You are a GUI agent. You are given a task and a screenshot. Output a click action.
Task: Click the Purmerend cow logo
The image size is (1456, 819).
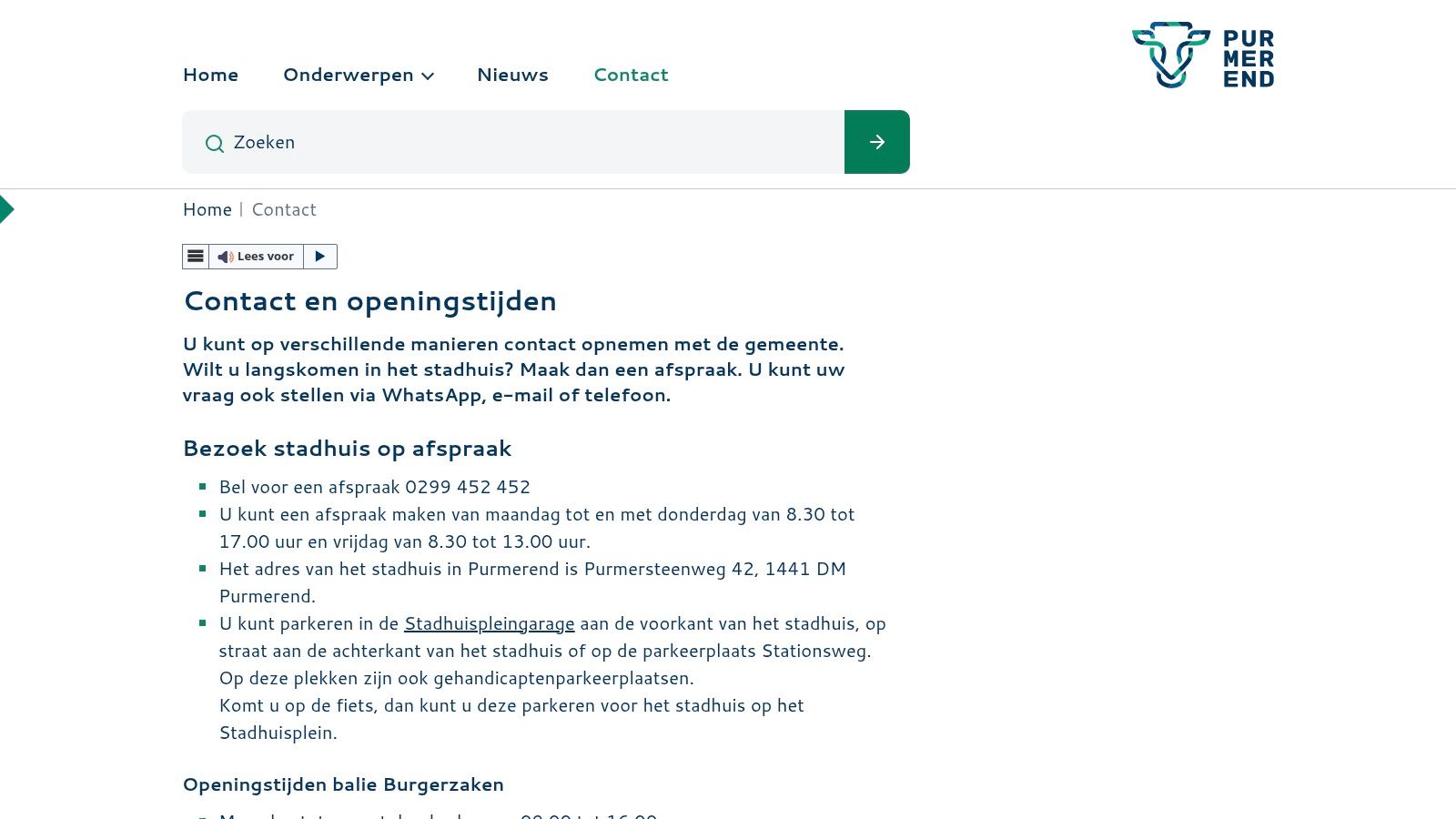1172,55
